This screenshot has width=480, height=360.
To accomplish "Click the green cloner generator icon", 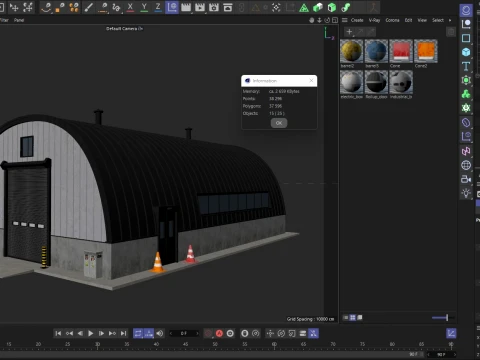I will (466, 94).
